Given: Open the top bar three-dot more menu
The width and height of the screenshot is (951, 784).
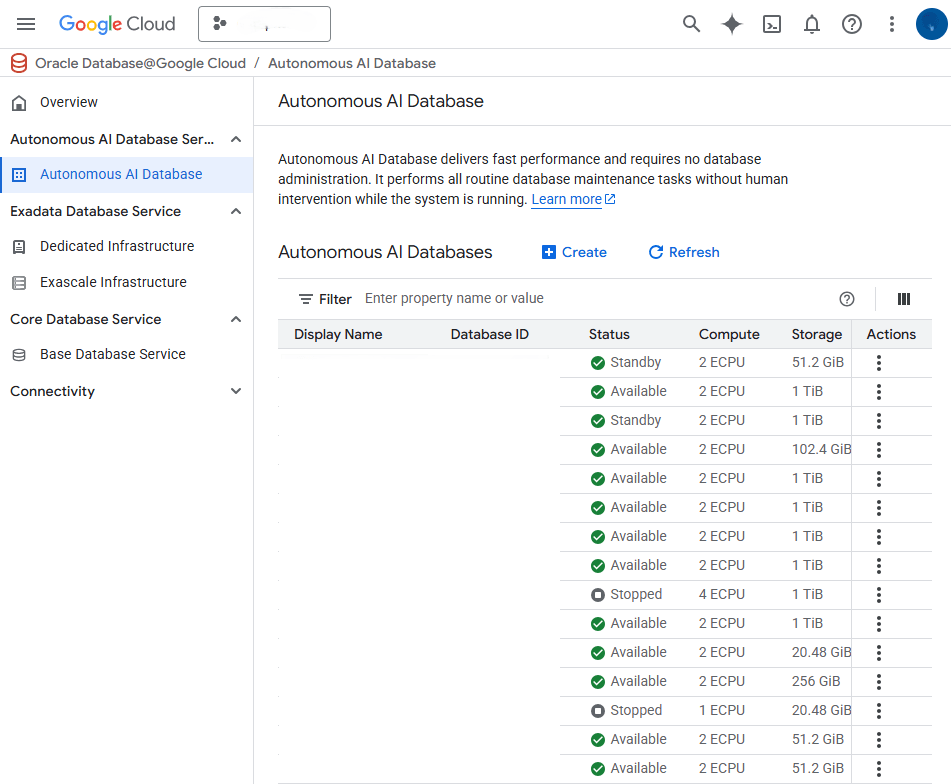Looking at the screenshot, I should pyautogui.click(x=891, y=24).
